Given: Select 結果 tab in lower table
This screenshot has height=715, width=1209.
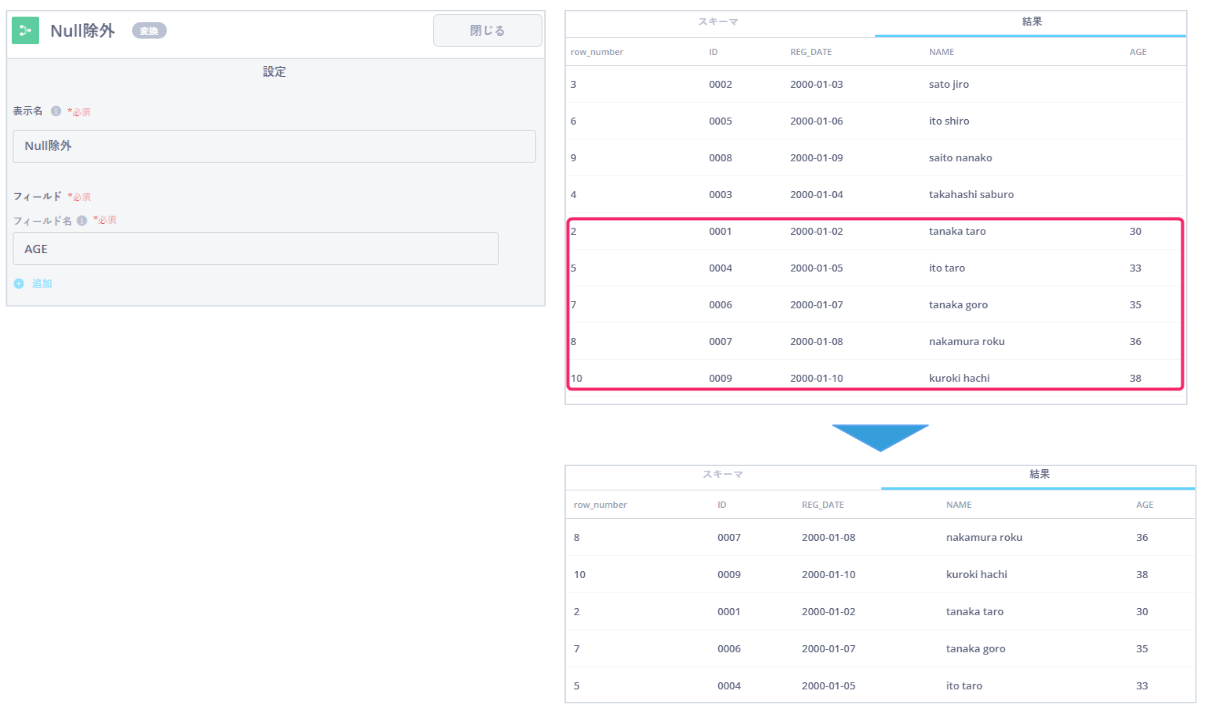Looking at the screenshot, I should (1040, 474).
